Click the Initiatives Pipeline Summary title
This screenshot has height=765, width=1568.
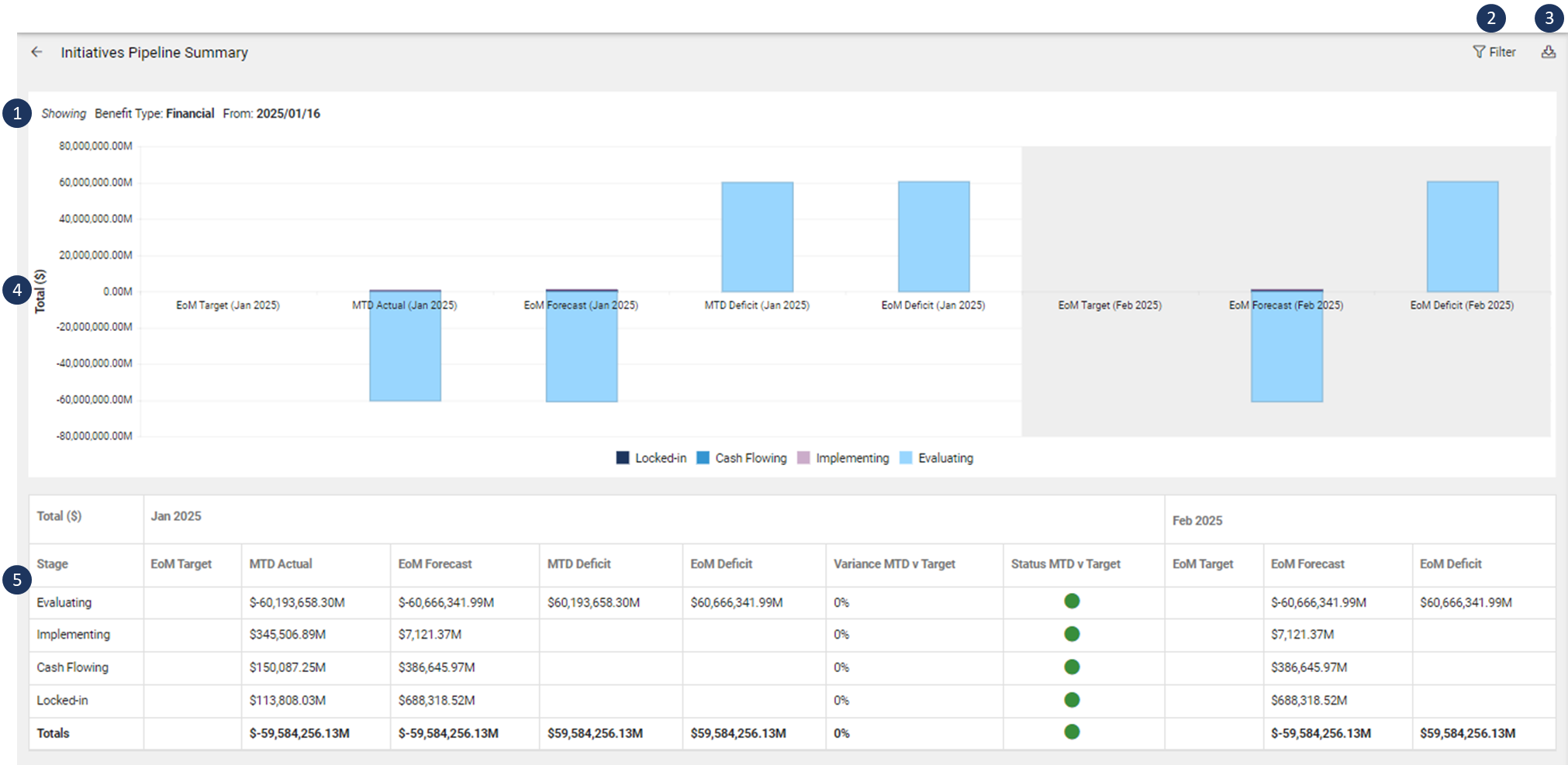(x=154, y=53)
